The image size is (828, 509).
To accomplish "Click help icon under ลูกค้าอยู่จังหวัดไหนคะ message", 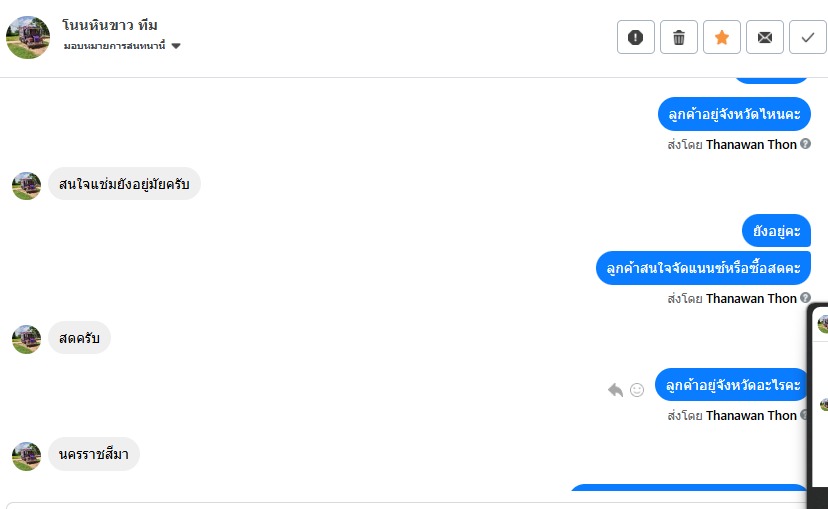I will click(806, 144).
